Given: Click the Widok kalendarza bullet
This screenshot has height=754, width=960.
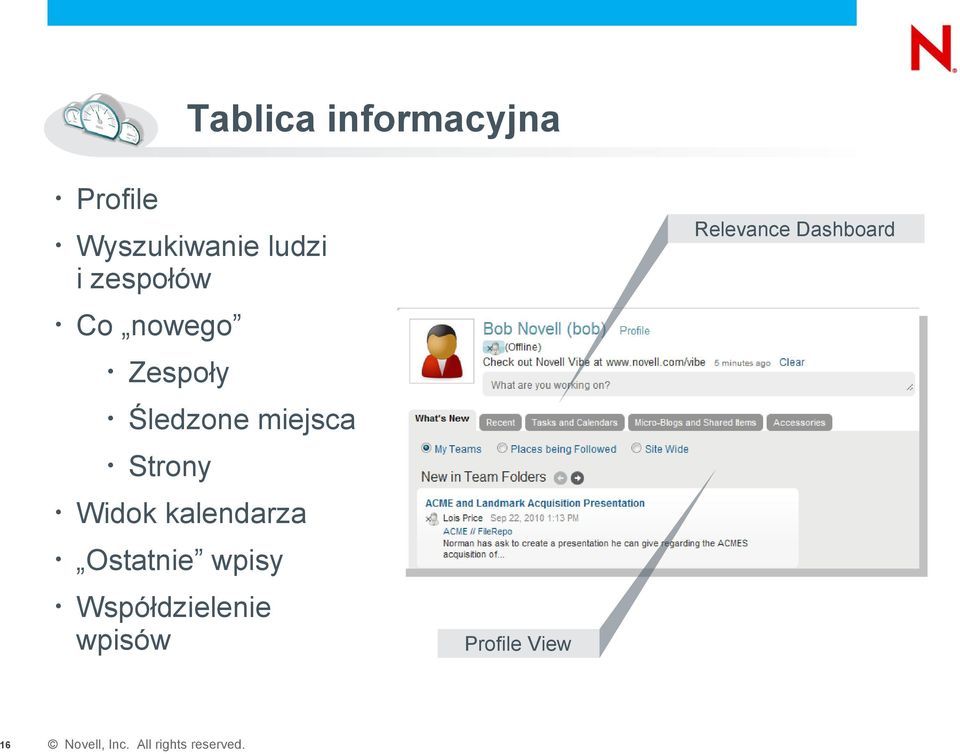Looking at the screenshot, I should pos(191,513).
